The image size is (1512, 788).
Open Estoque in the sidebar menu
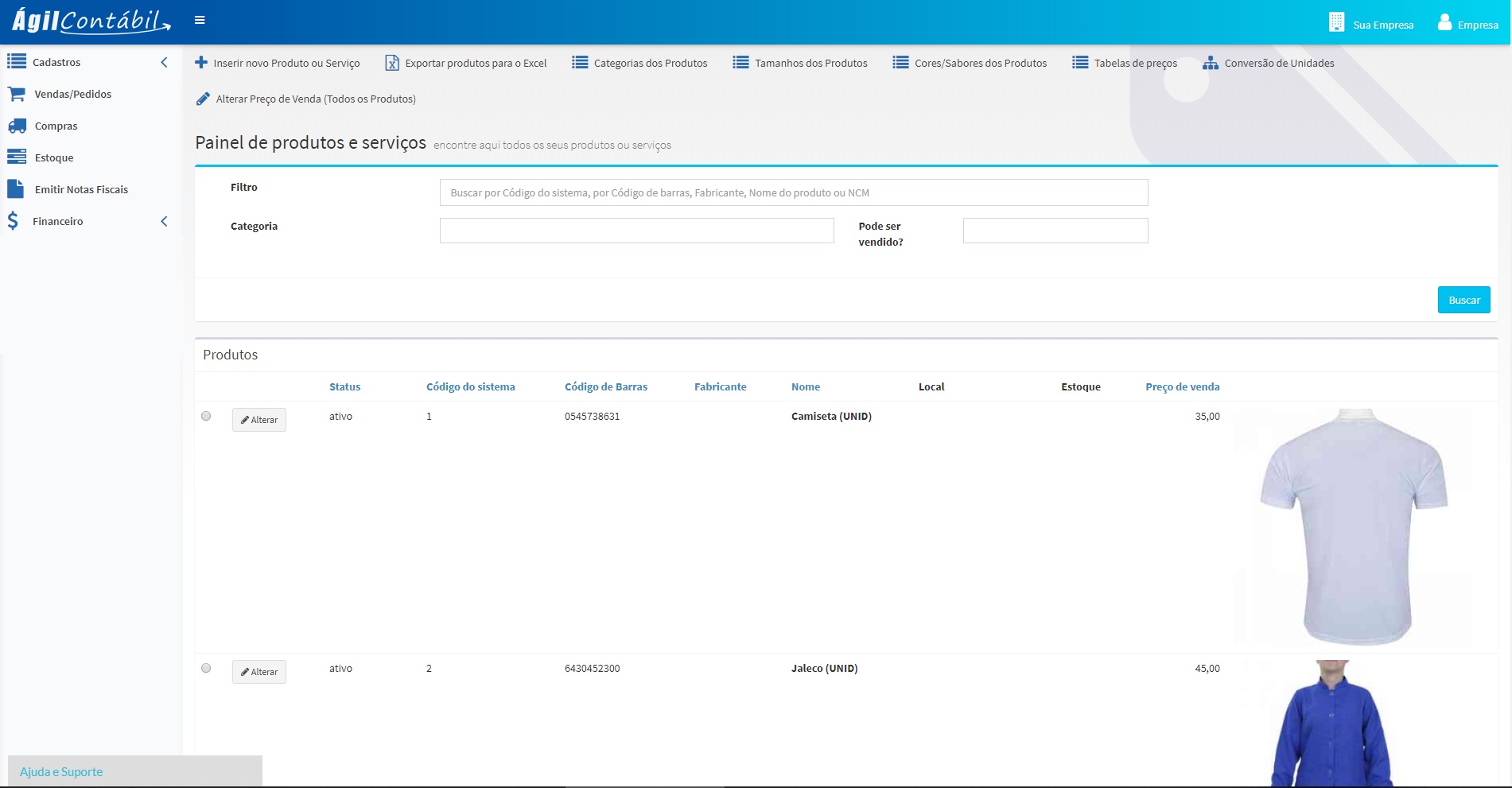(53, 157)
